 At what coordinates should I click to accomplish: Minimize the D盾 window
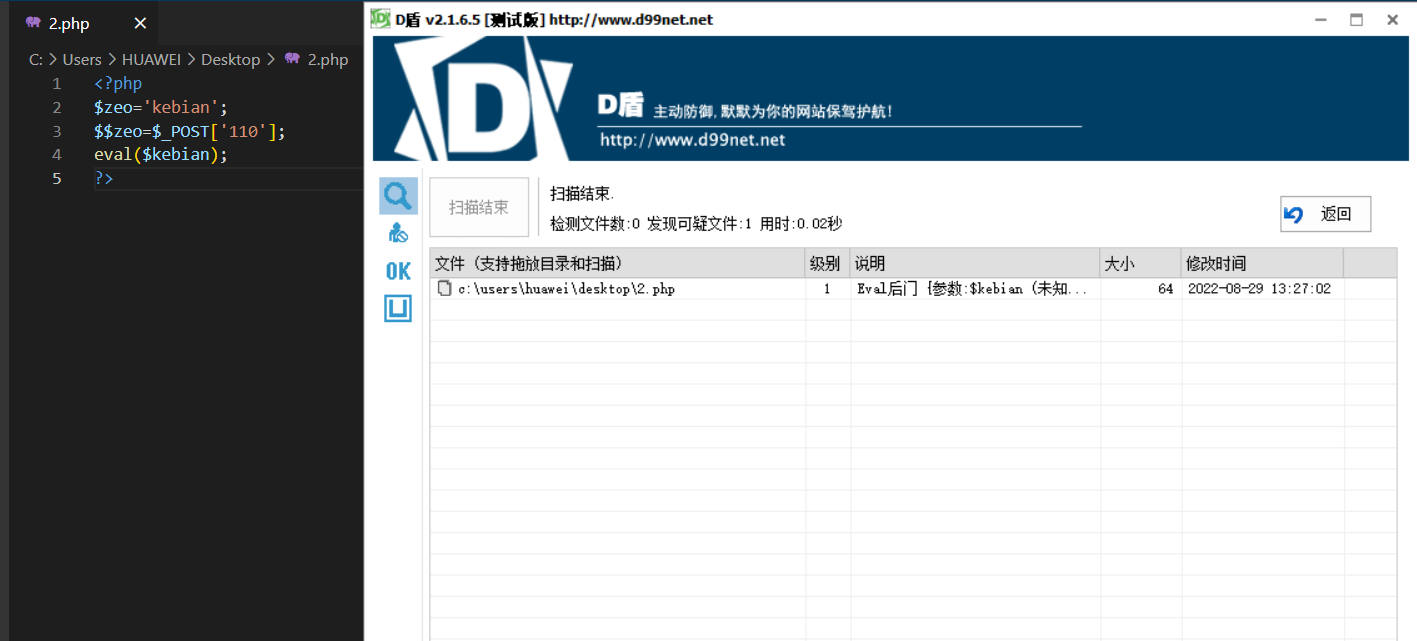pos(1321,19)
